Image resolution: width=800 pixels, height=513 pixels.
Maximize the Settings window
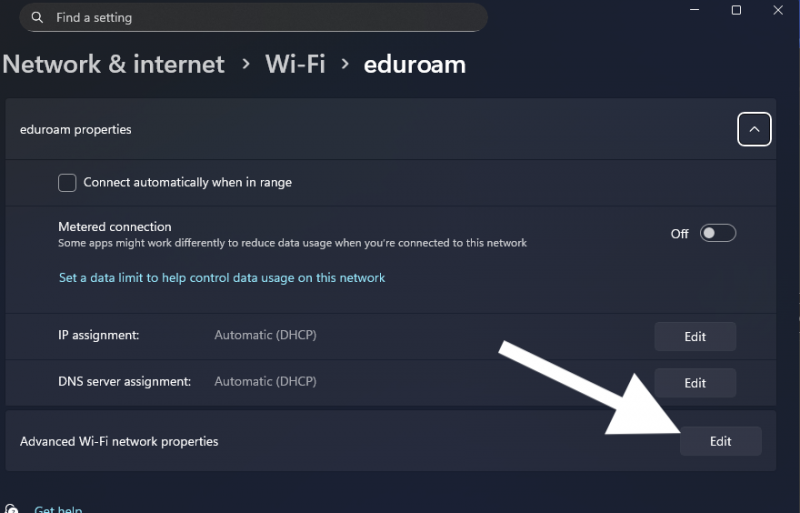pos(736,10)
